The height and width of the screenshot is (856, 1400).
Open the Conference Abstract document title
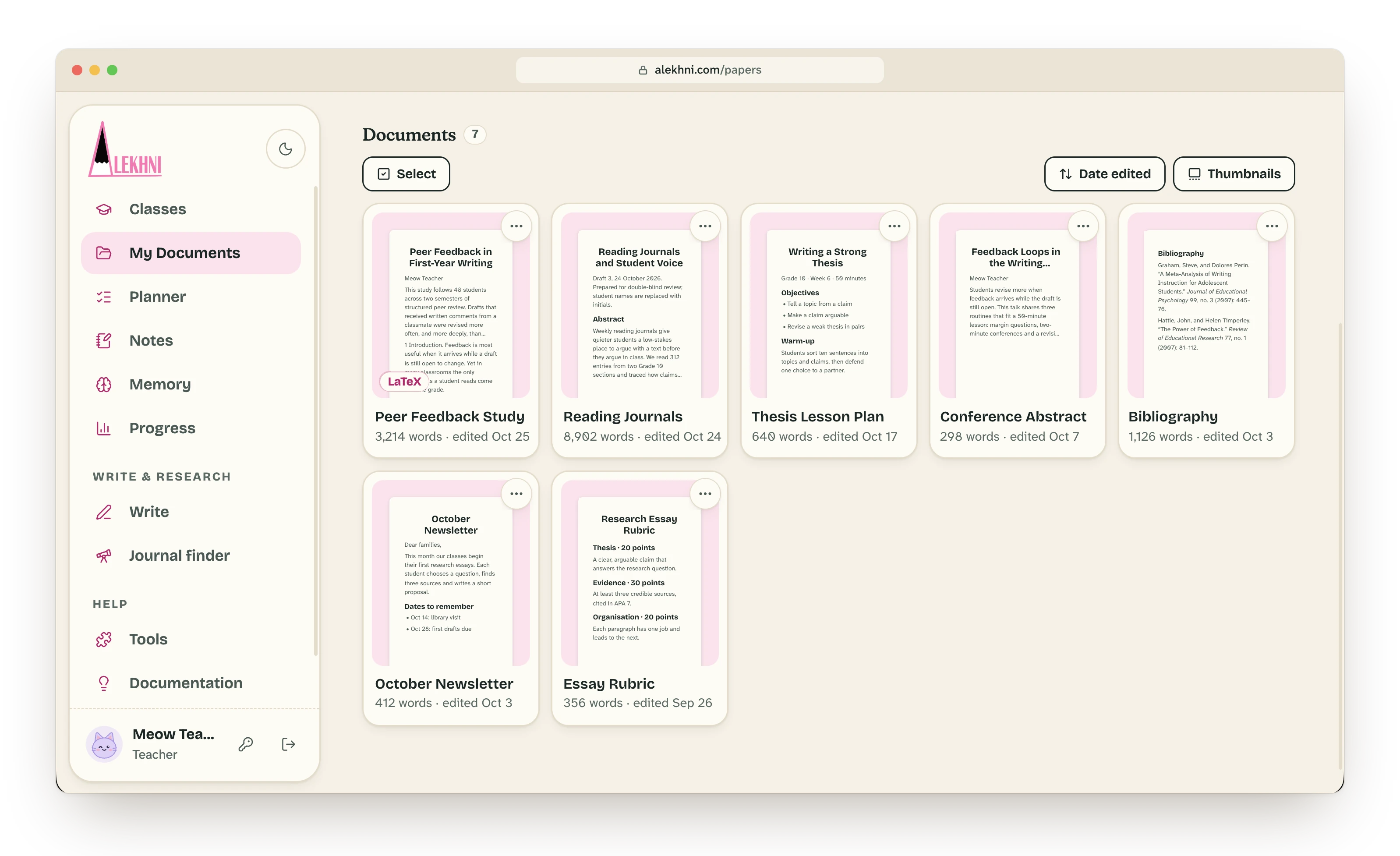point(1013,417)
